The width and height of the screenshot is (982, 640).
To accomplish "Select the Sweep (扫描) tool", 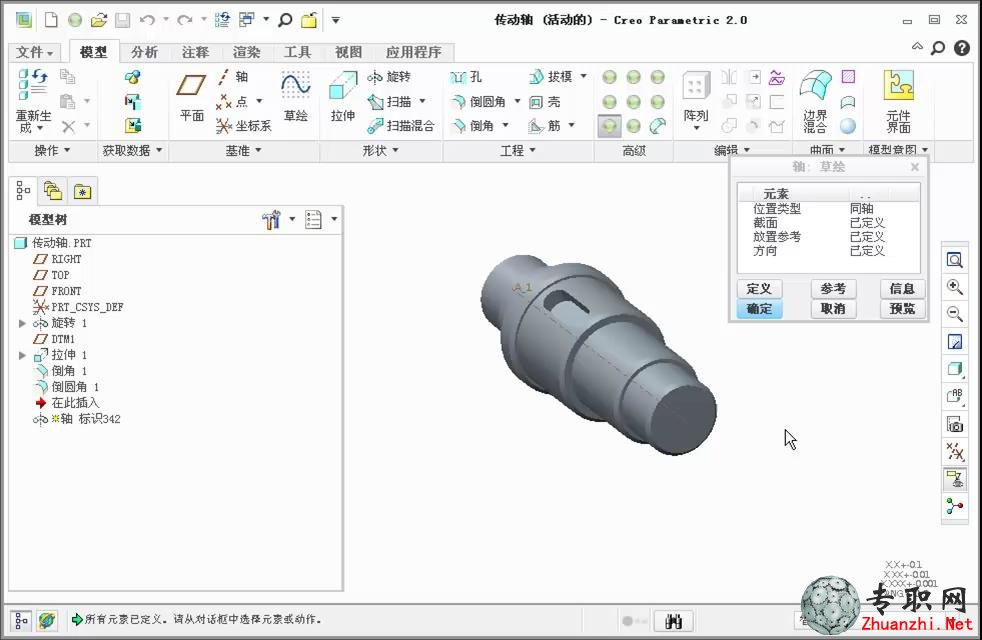I will [x=390, y=101].
